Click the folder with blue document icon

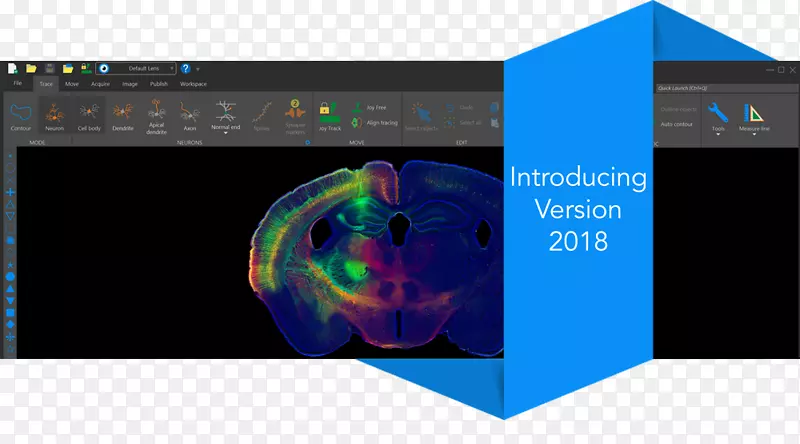[x=68, y=68]
